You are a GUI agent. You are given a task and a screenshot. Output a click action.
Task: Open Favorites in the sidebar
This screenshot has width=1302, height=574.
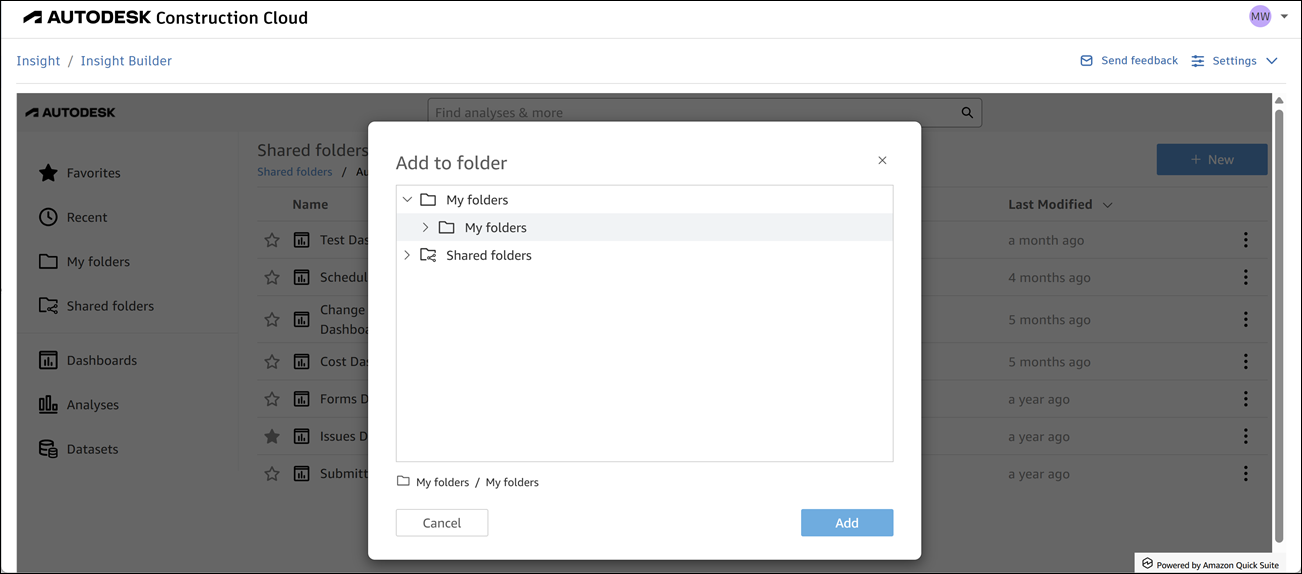(x=93, y=173)
